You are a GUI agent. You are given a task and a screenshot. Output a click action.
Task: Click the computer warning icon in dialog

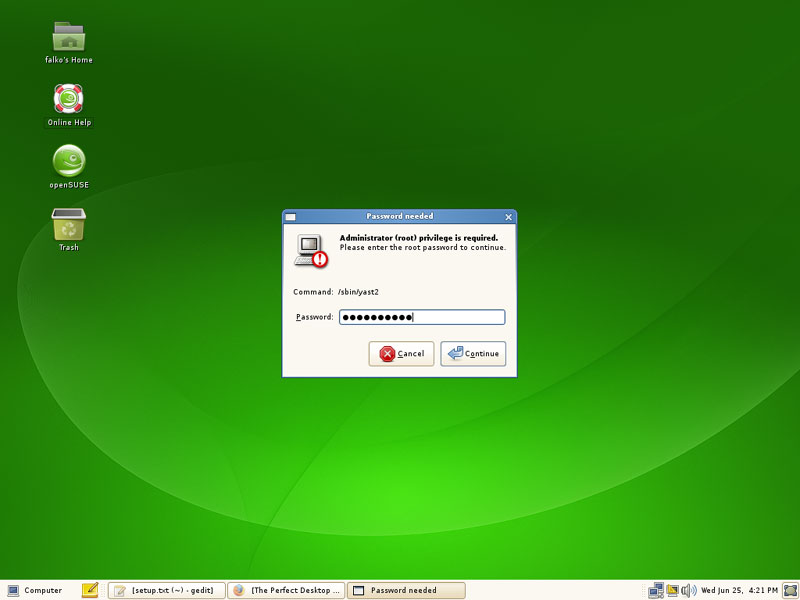point(311,251)
